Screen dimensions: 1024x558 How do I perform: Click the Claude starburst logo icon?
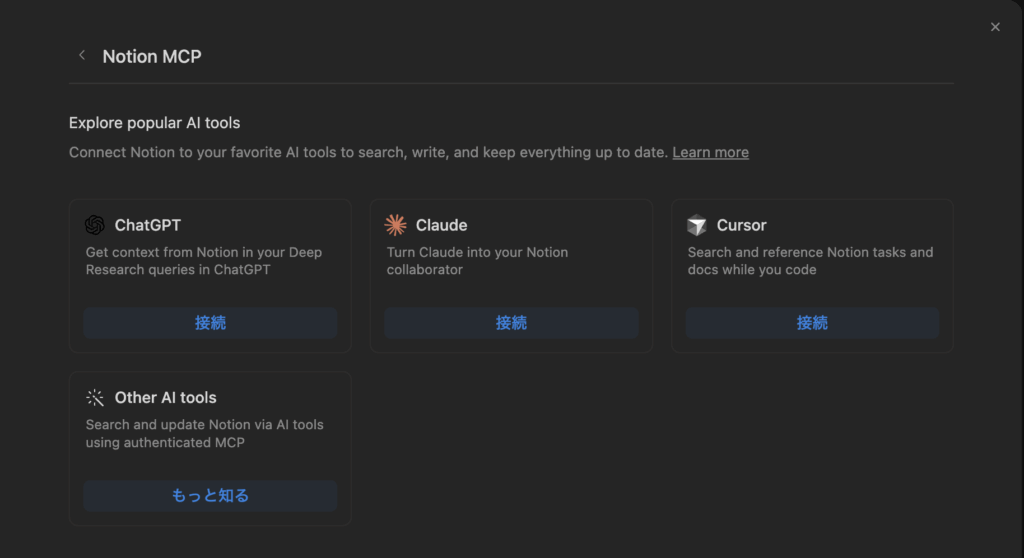click(x=395, y=225)
